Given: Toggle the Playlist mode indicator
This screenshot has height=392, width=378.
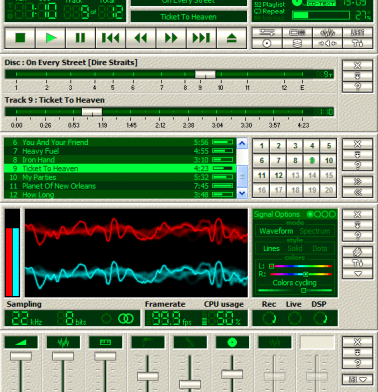Looking at the screenshot, I should click(270, 5).
